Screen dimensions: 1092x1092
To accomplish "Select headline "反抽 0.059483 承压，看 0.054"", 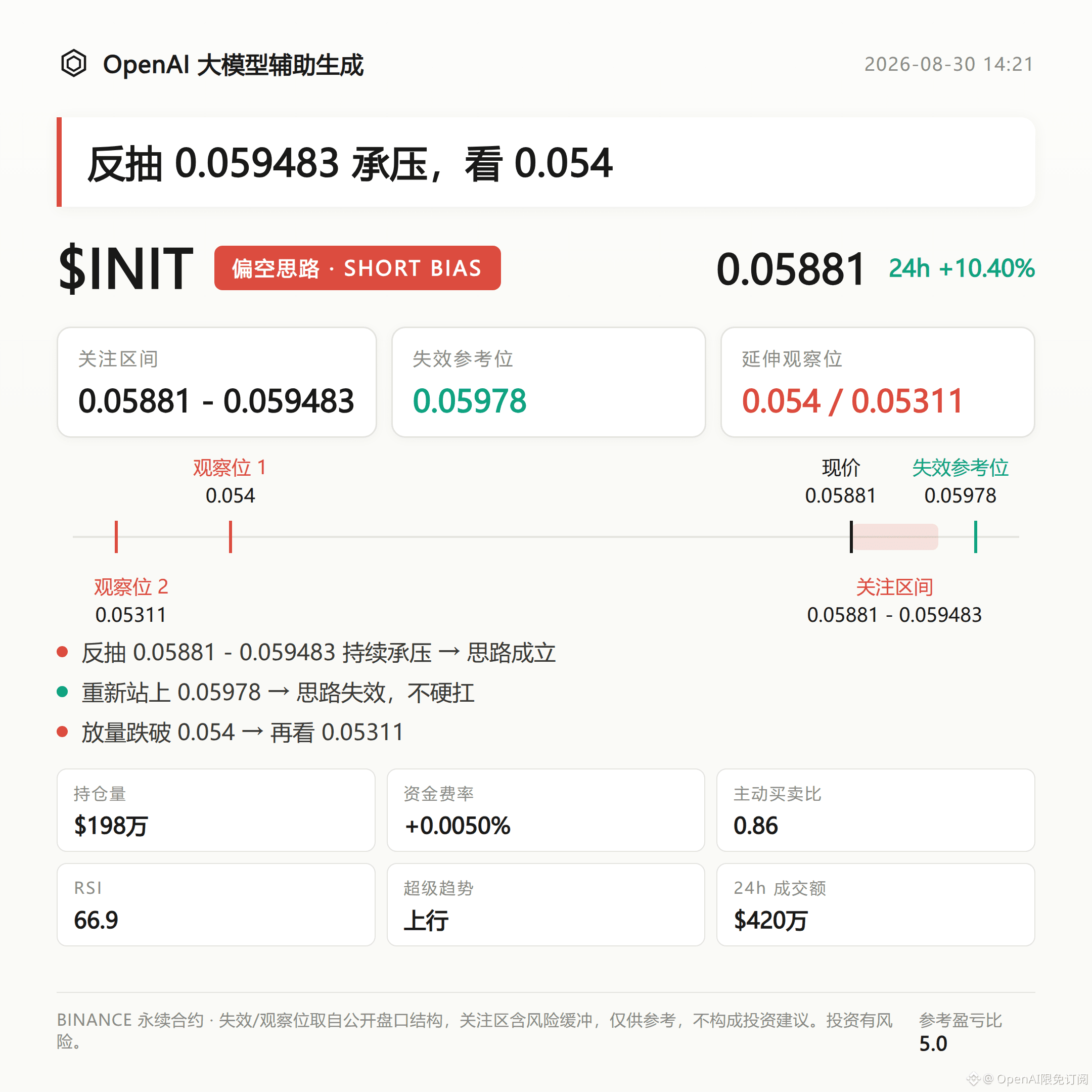I will click(x=350, y=163).
